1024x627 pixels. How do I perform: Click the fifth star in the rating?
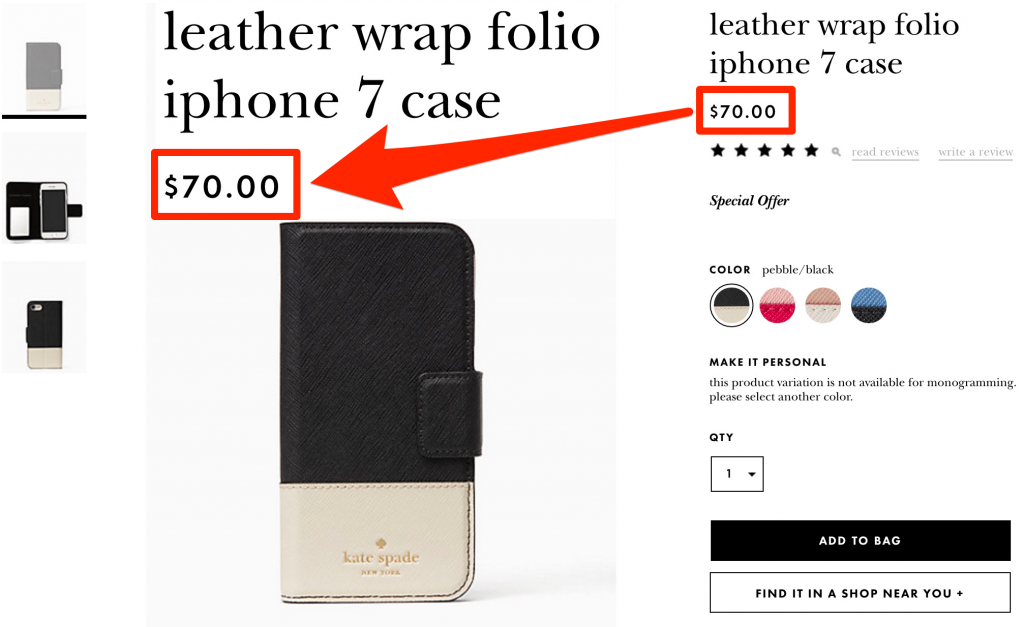coord(811,150)
